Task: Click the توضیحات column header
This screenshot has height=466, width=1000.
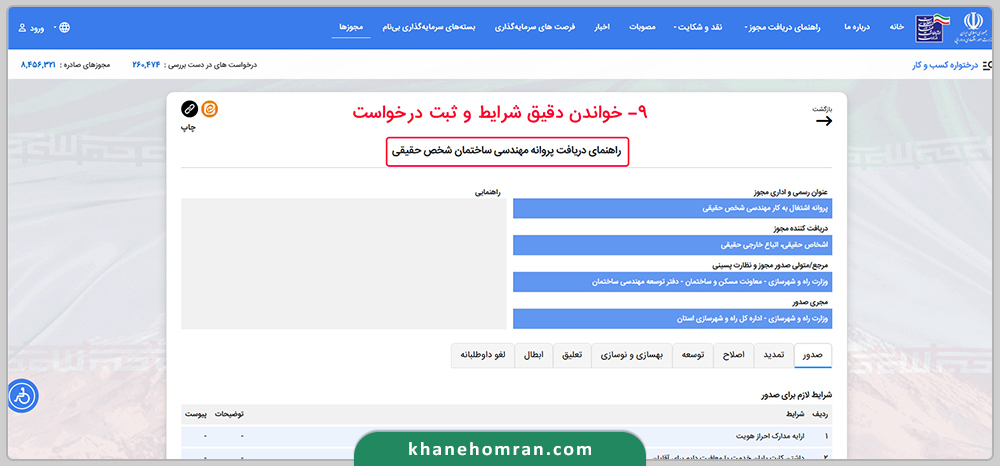Action: pos(230,414)
